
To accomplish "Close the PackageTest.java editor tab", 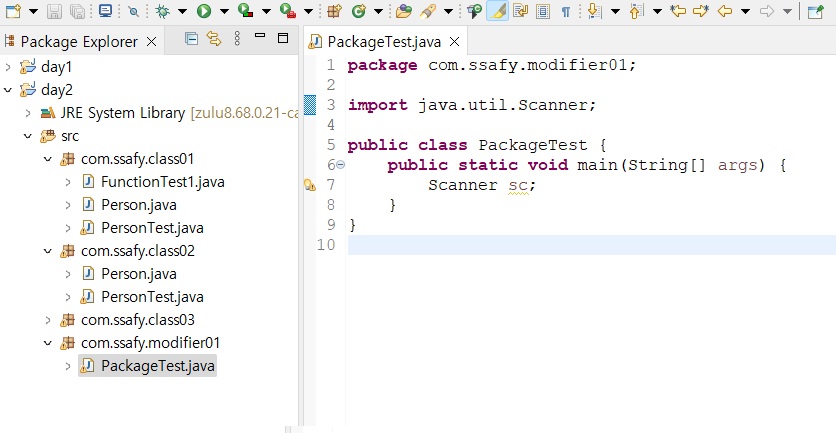I will click(x=454, y=42).
